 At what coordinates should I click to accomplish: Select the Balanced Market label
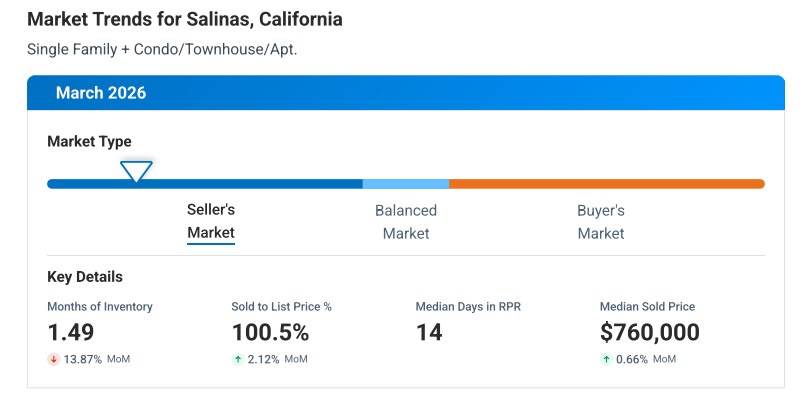(406, 222)
